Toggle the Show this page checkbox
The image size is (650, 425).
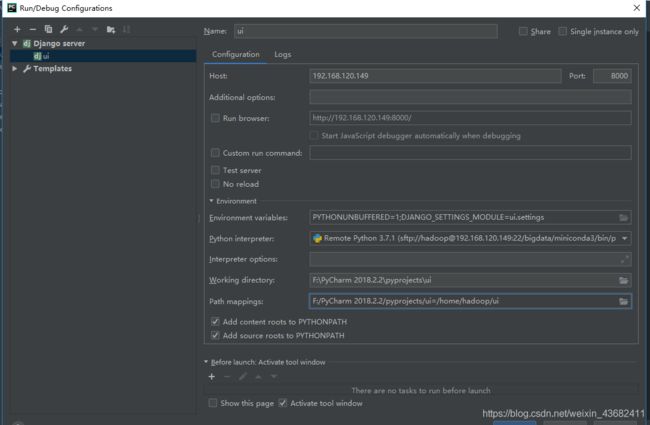click(213, 403)
